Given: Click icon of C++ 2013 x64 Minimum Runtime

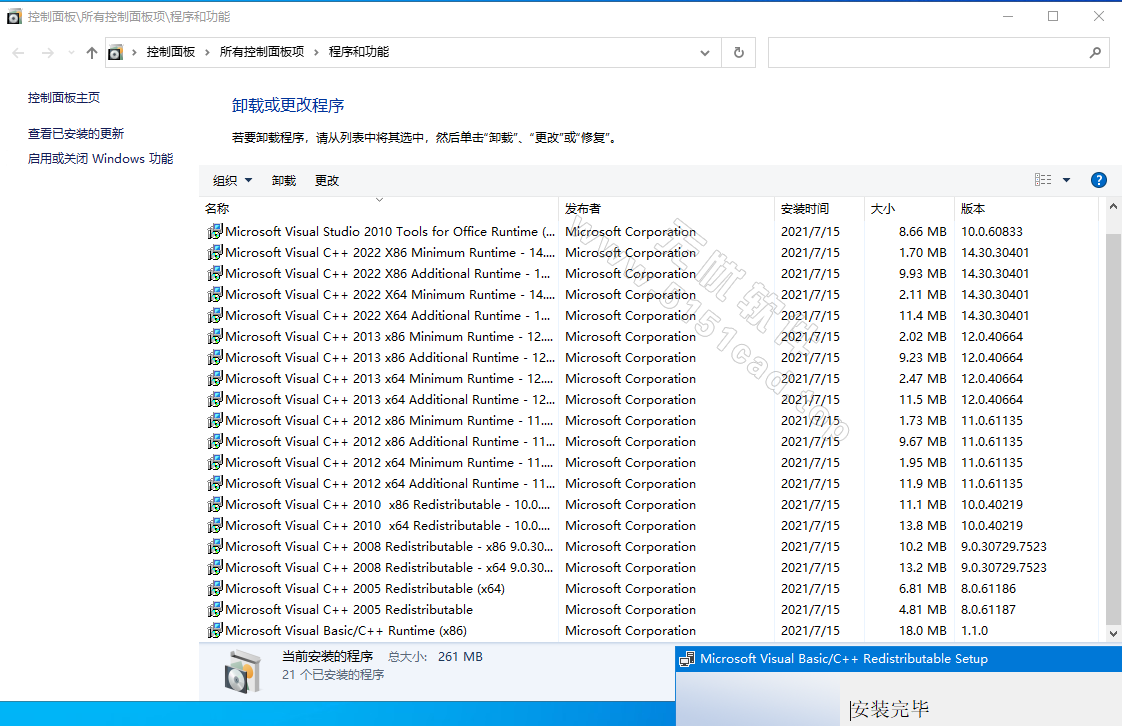Looking at the screenshot, I should [215, 378].
